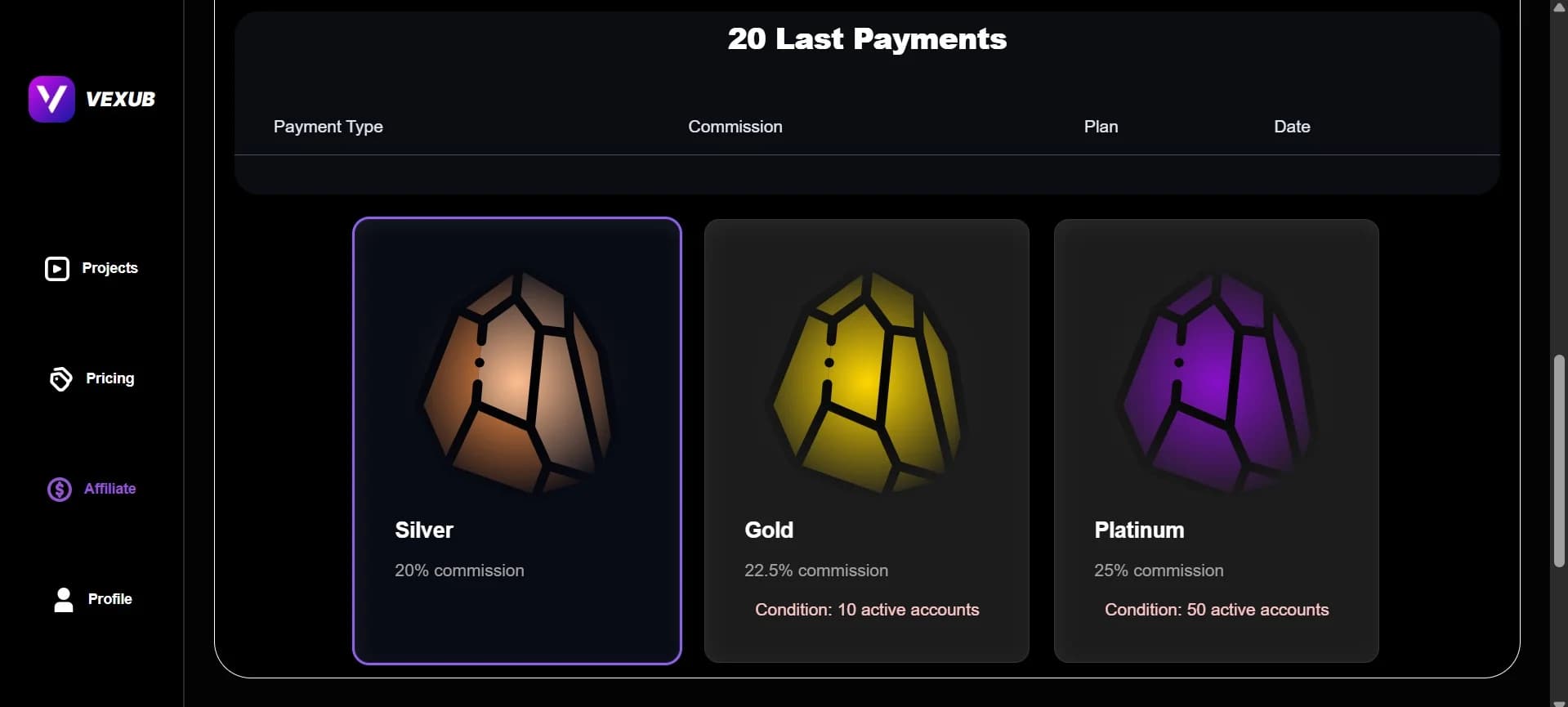This screenshot has width=1568, height=707.
Task: Click the Payment Type column header
Action: tap(328, 127)
